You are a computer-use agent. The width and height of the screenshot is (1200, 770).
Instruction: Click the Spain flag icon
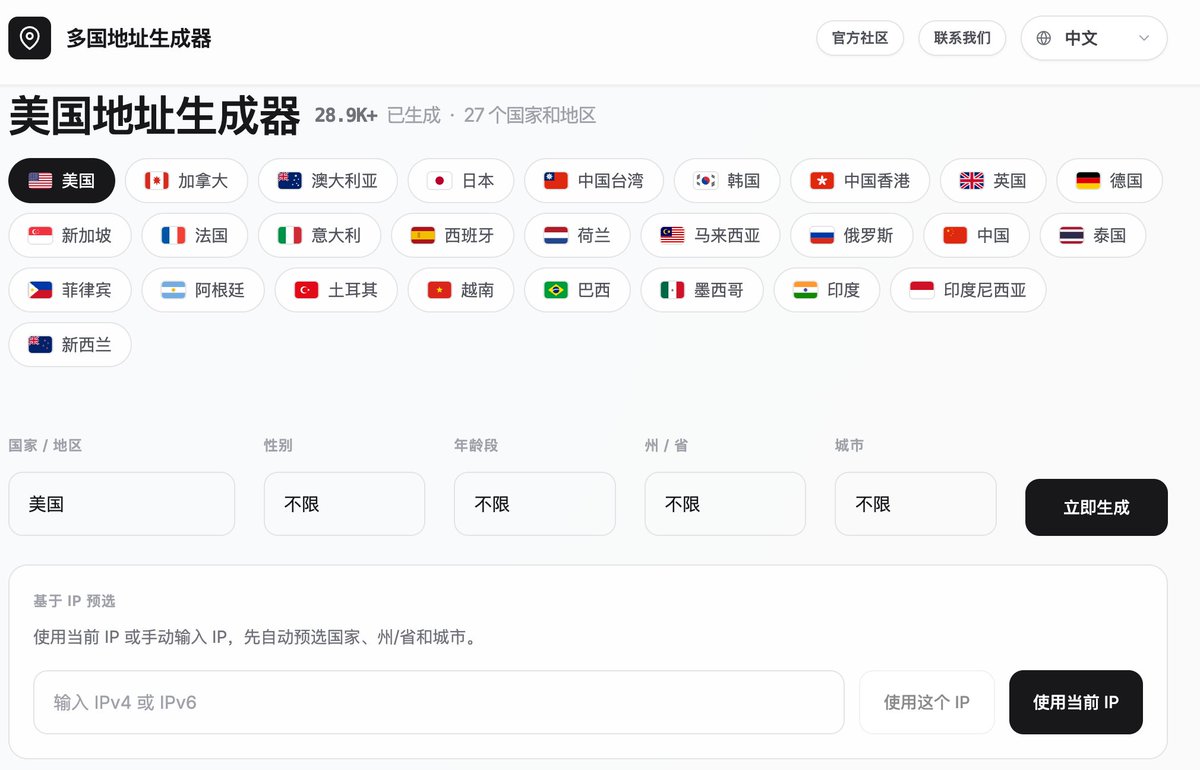point(423,236)
